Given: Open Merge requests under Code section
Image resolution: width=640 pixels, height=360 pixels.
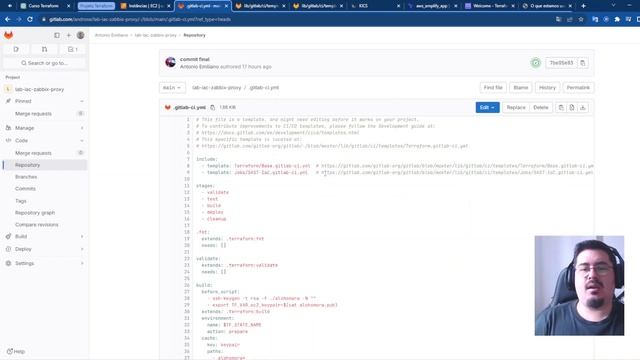Looking at the screenshot, I should click(x=33, y=153).
